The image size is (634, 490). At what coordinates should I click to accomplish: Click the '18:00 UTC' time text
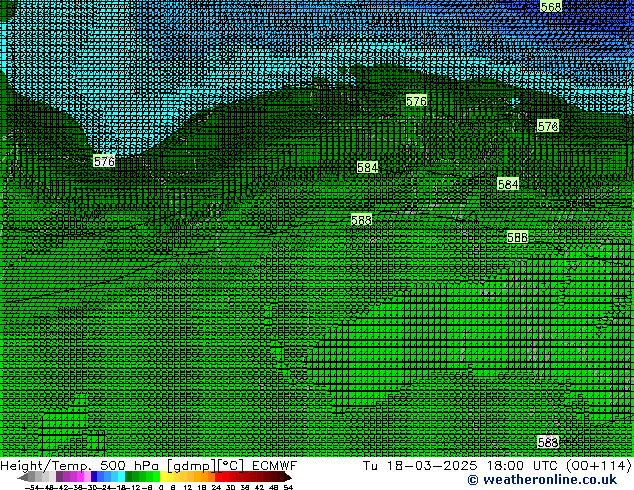524,466
